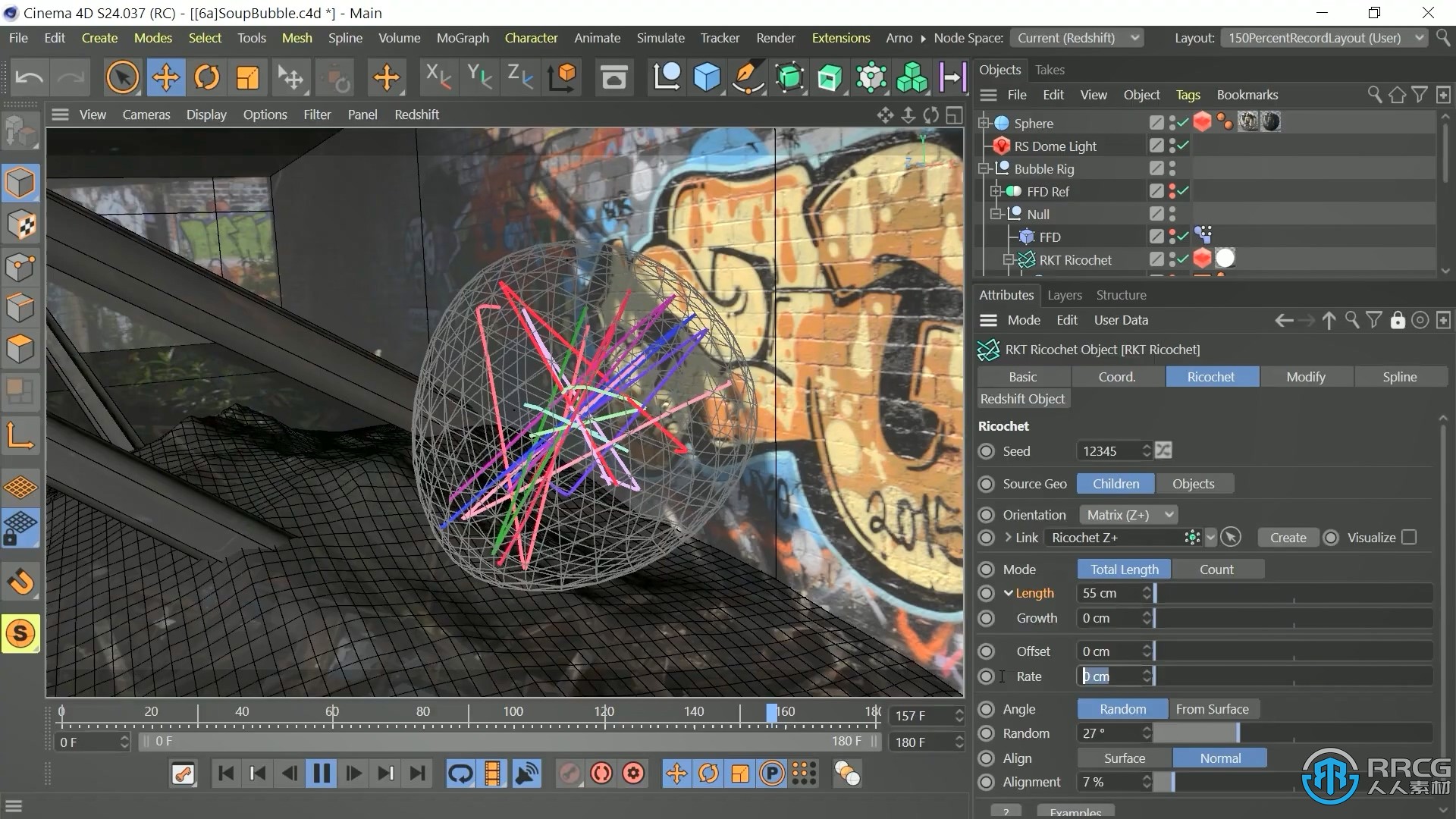The height and width of the screenshot is (819, 1456).
Task: Expand the Sphere object
Action: (984, 123)
